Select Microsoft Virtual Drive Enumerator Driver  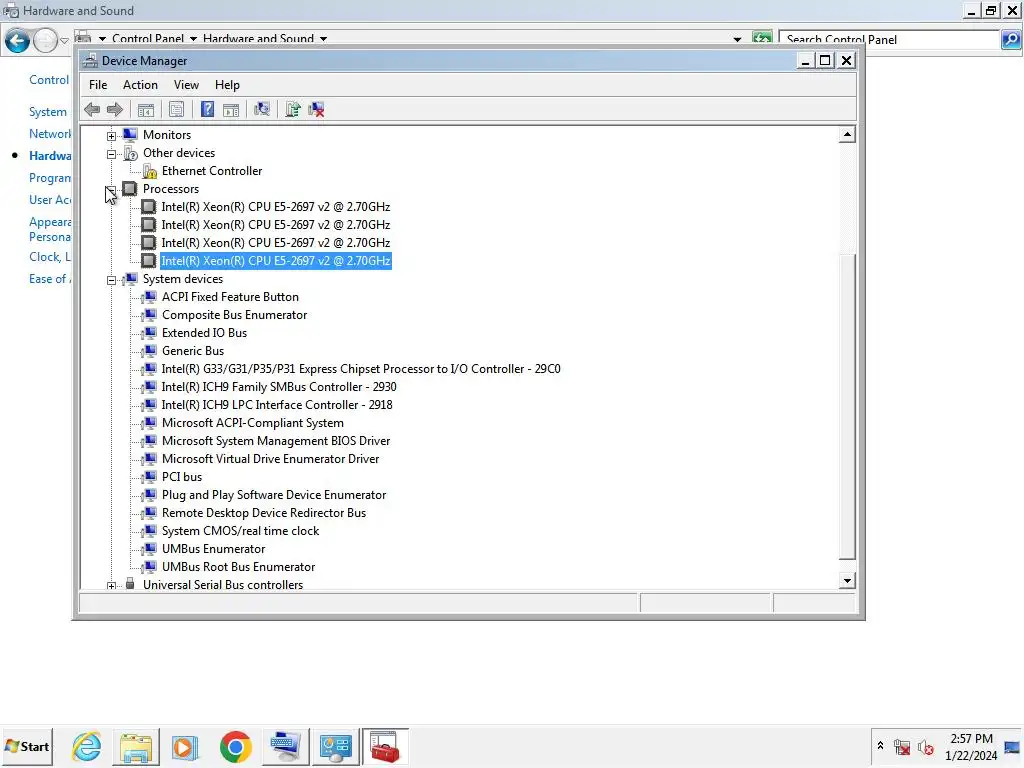click(270, 459)
